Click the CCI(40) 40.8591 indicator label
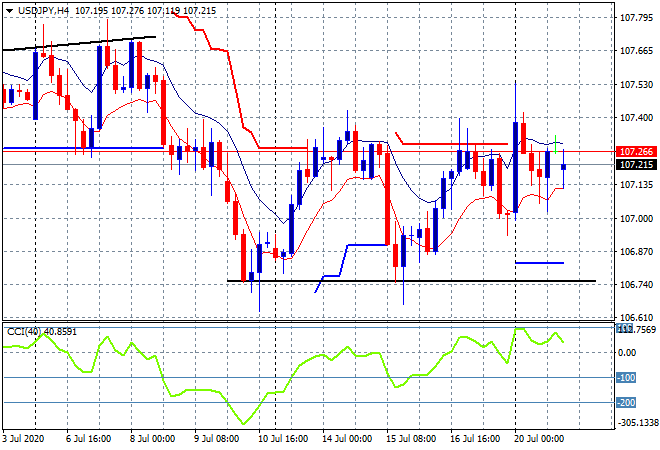The width and height of the screenshot is (660, 450). point(42,332)
